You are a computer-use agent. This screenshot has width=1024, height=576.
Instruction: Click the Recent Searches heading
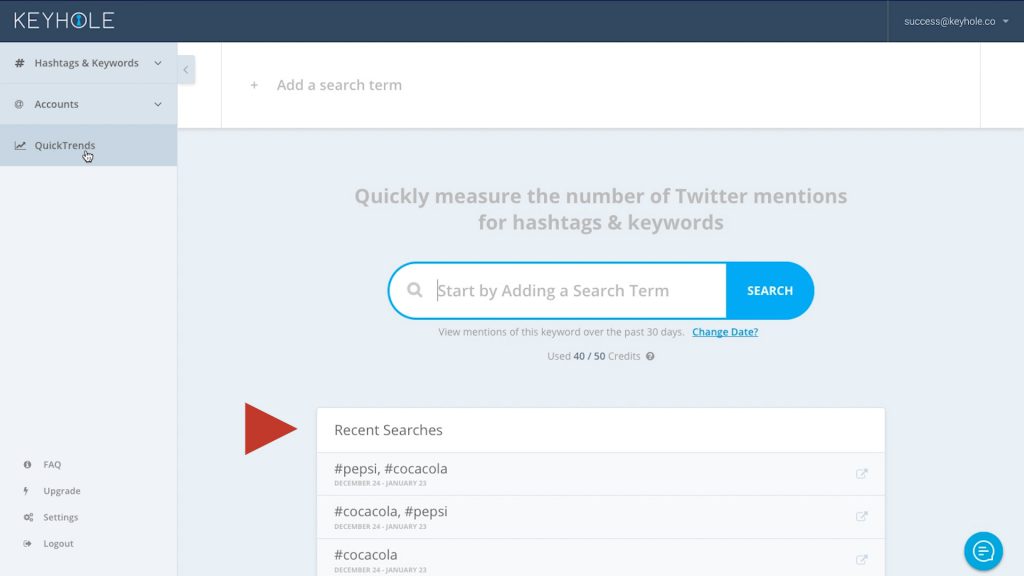389,430
